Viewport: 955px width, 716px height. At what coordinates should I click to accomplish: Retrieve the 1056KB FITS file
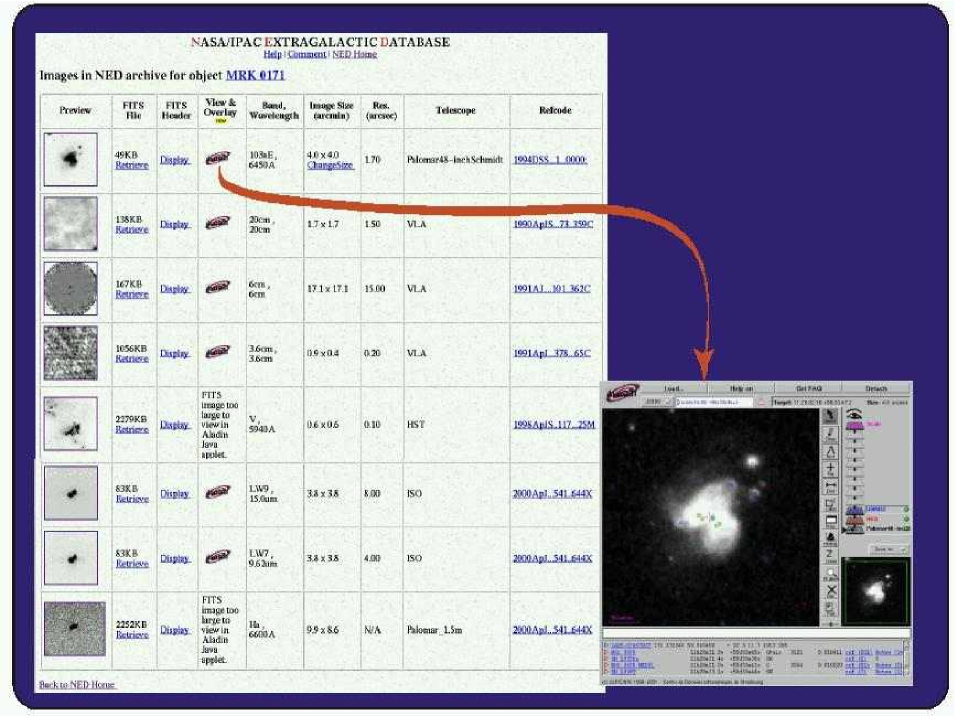[x=132, y=359]
